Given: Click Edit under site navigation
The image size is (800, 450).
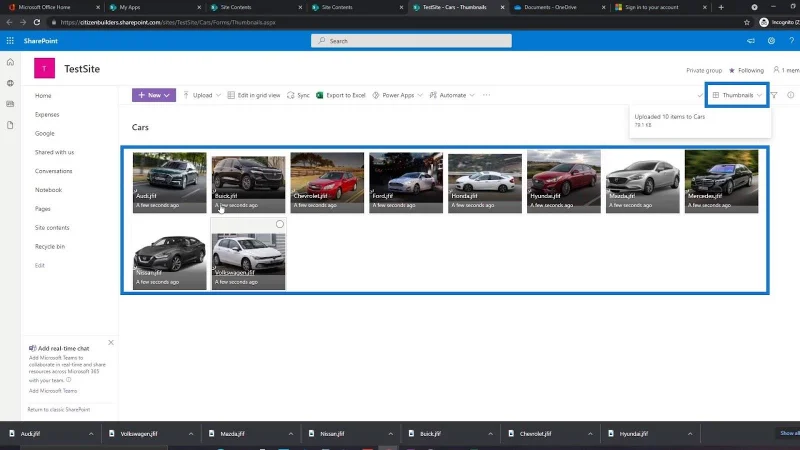Looking at the screenshot, I should 39,265.
